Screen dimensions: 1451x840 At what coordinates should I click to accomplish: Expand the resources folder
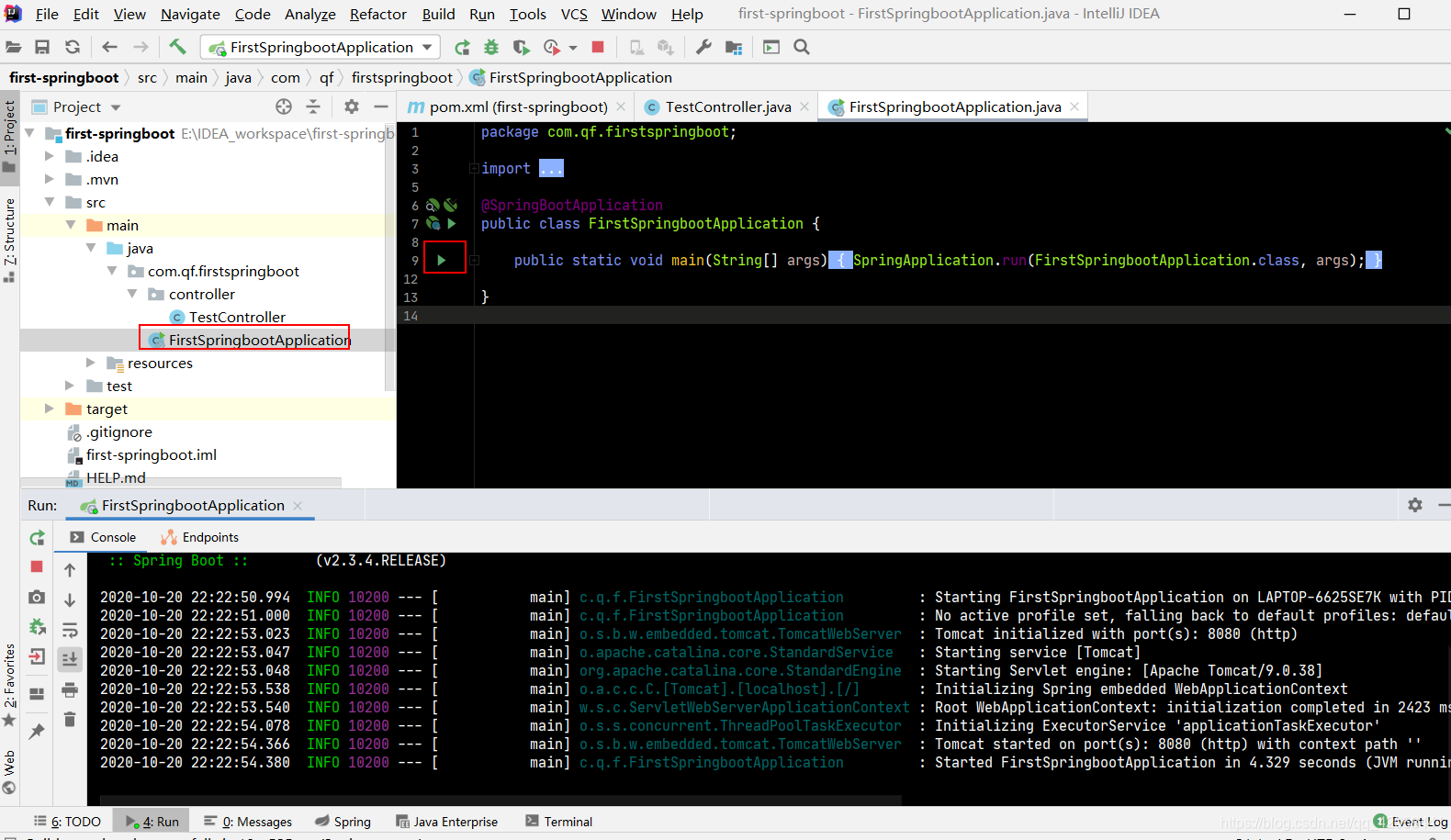(90, 363)
